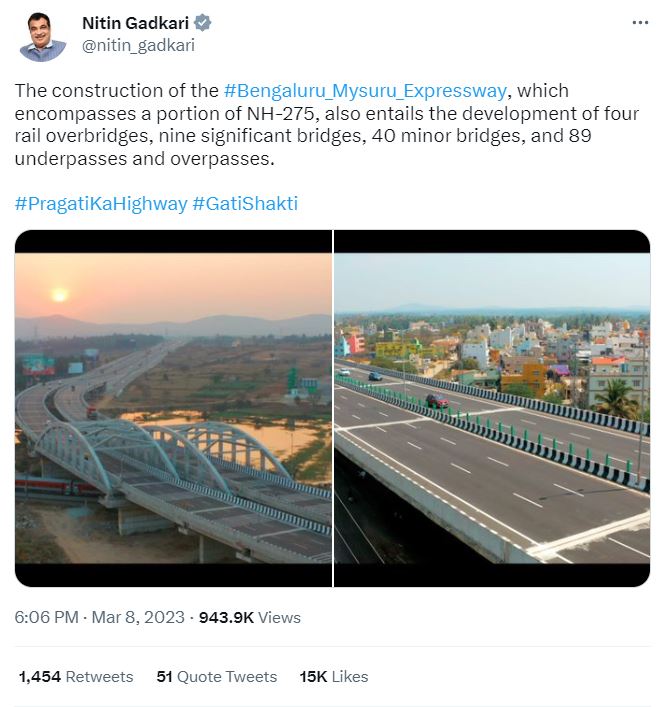Viewport: 661px width, 707px height.
Task: Open the left sunset bridge photo
Action: coord(173,408)
